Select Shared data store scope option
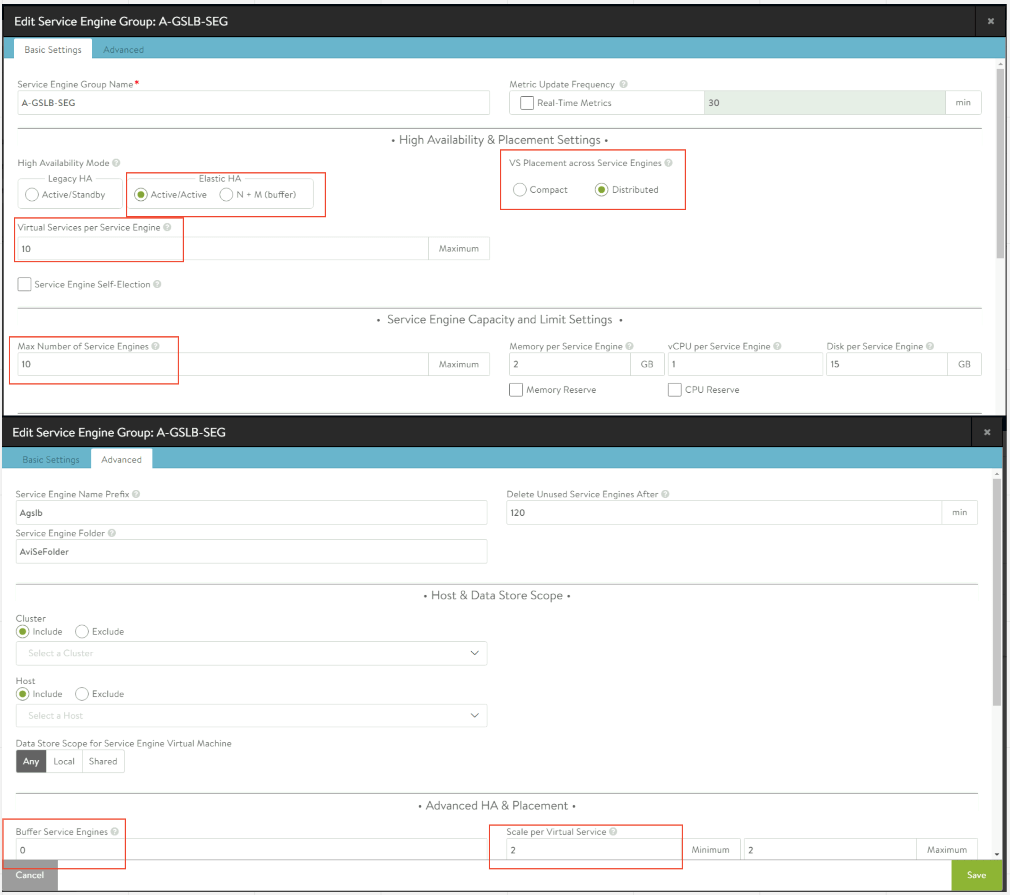The image size is (1010, 895). click(x=103, y=762)
